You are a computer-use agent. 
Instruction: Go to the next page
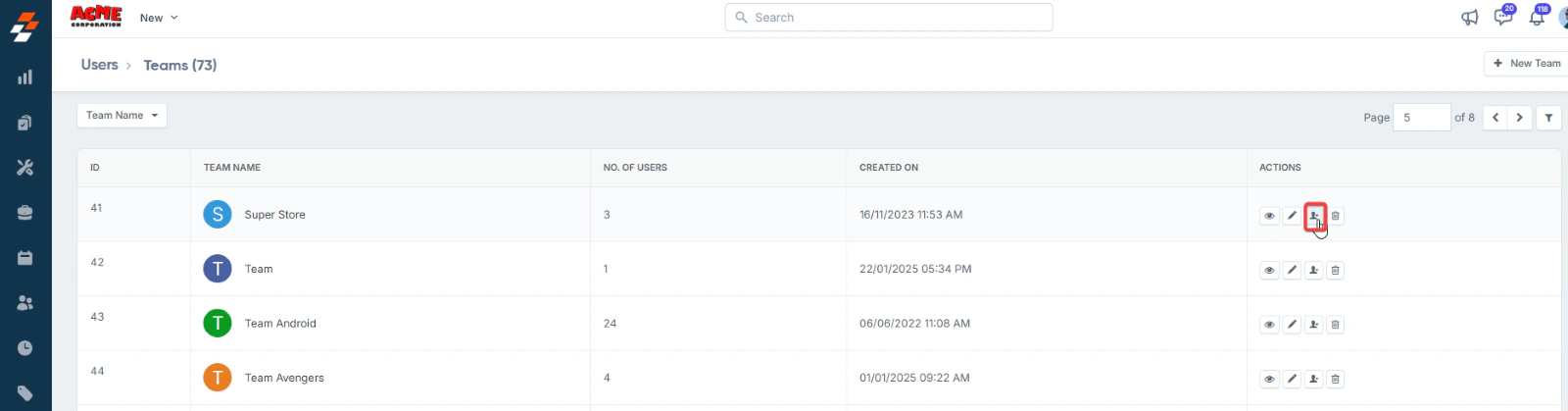pyautogui.click(x=1520, y=118)
